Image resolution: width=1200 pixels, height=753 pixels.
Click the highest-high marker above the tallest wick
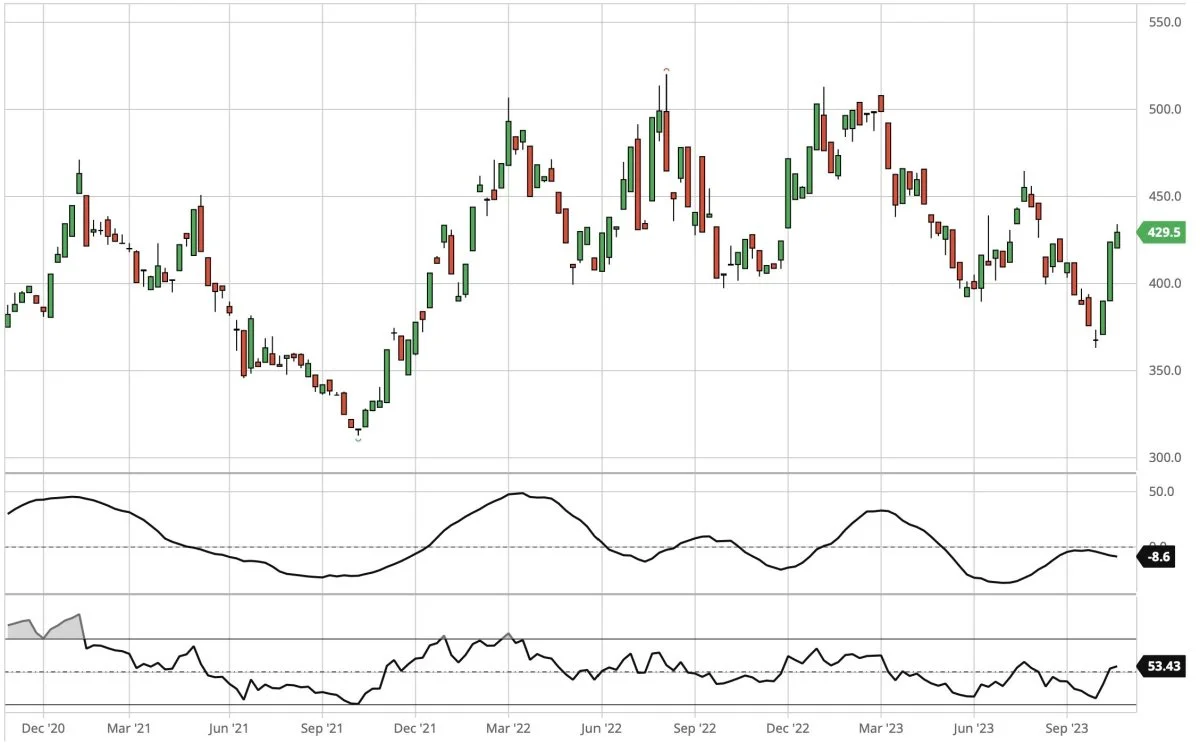[665, 69]
